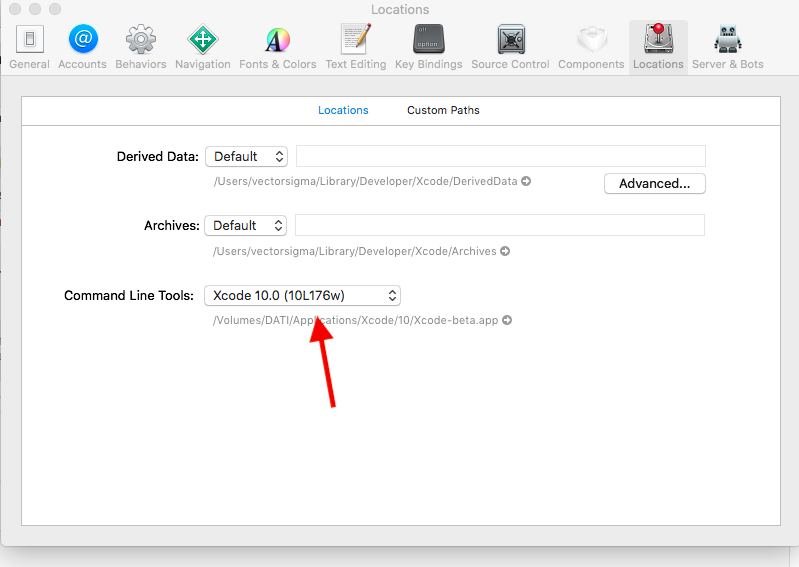Viewport: 799px width, 567px height.
Task: Click the Advanced... button
Action: point(655,183)
